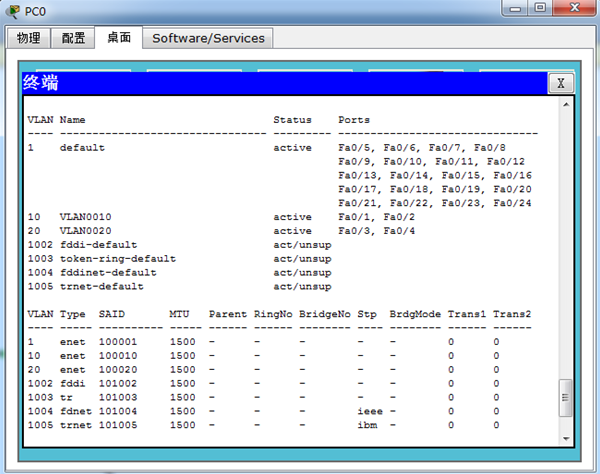Click the 'Fa0/3, Fa0/4' ports text
Viewport: 600px width, 474px height.
(377, 231)
